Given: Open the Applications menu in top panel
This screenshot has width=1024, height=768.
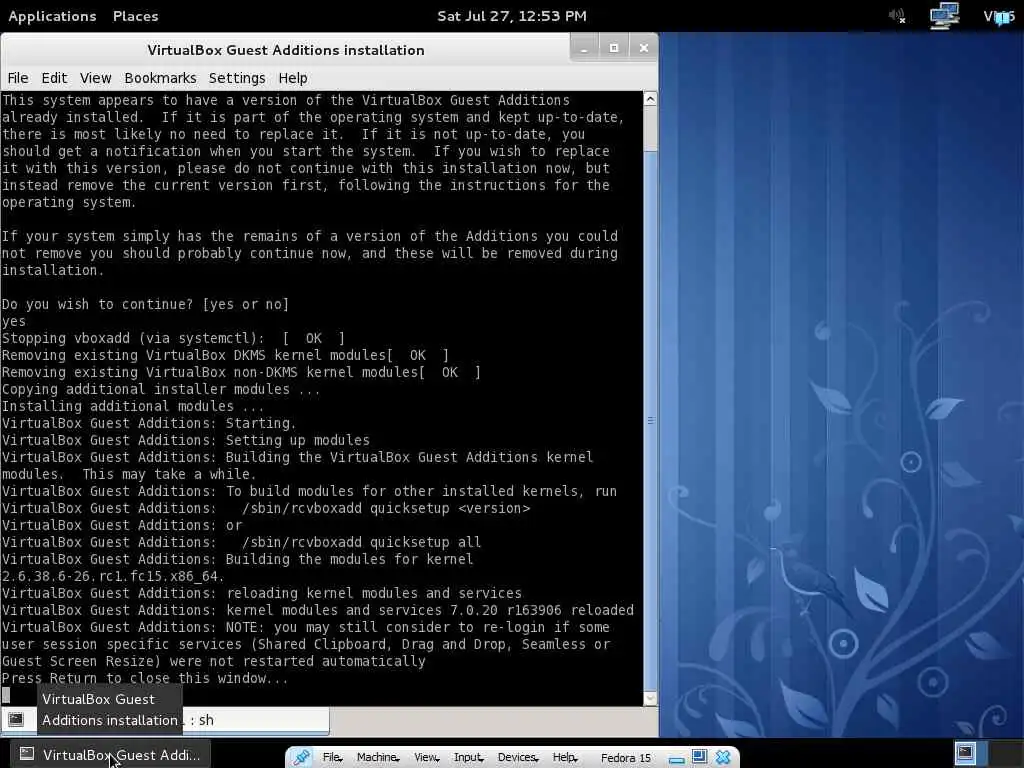Looking at the screenshot, I should 52,16.
